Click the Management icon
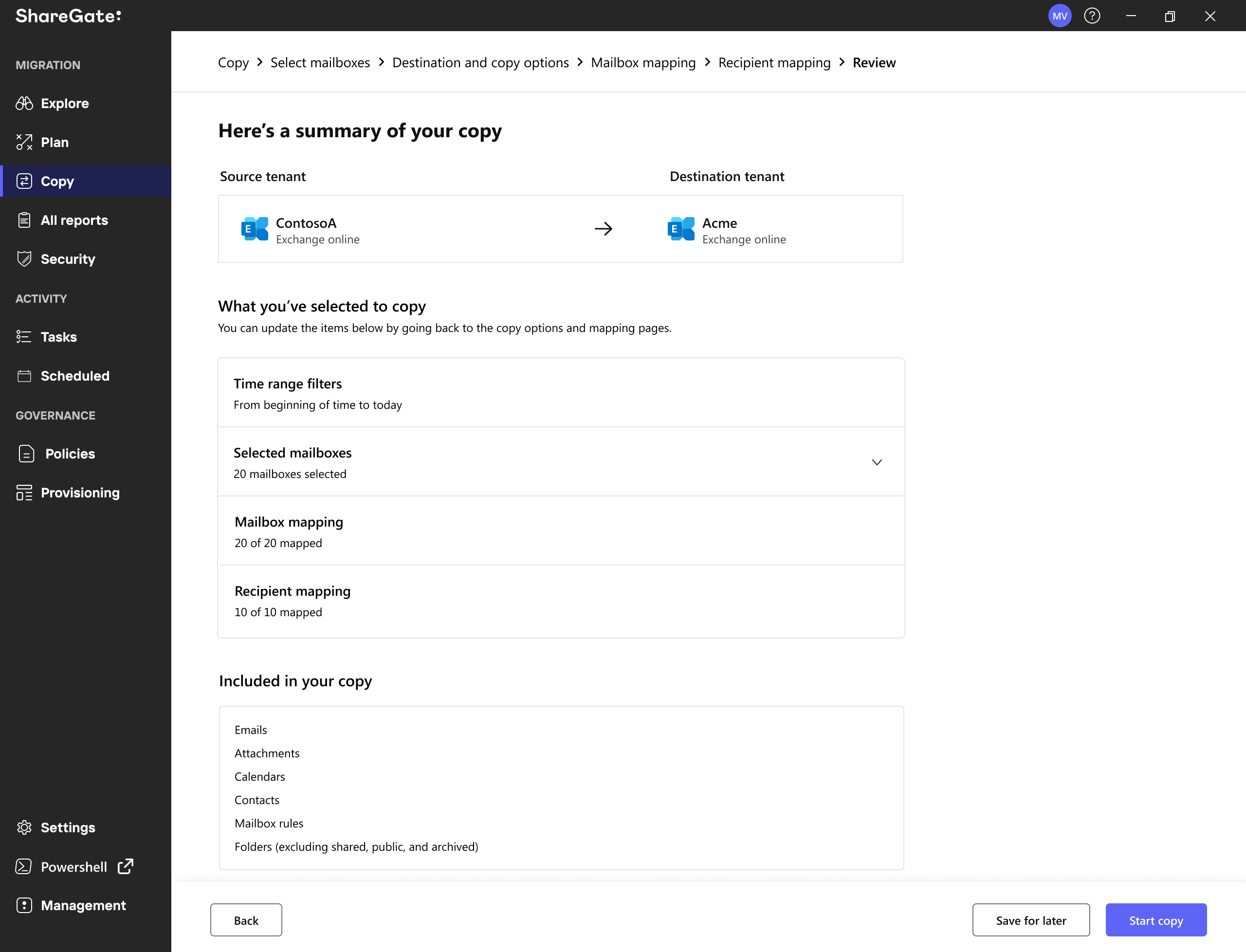The image size is (1246, 952). pos(24,905)
